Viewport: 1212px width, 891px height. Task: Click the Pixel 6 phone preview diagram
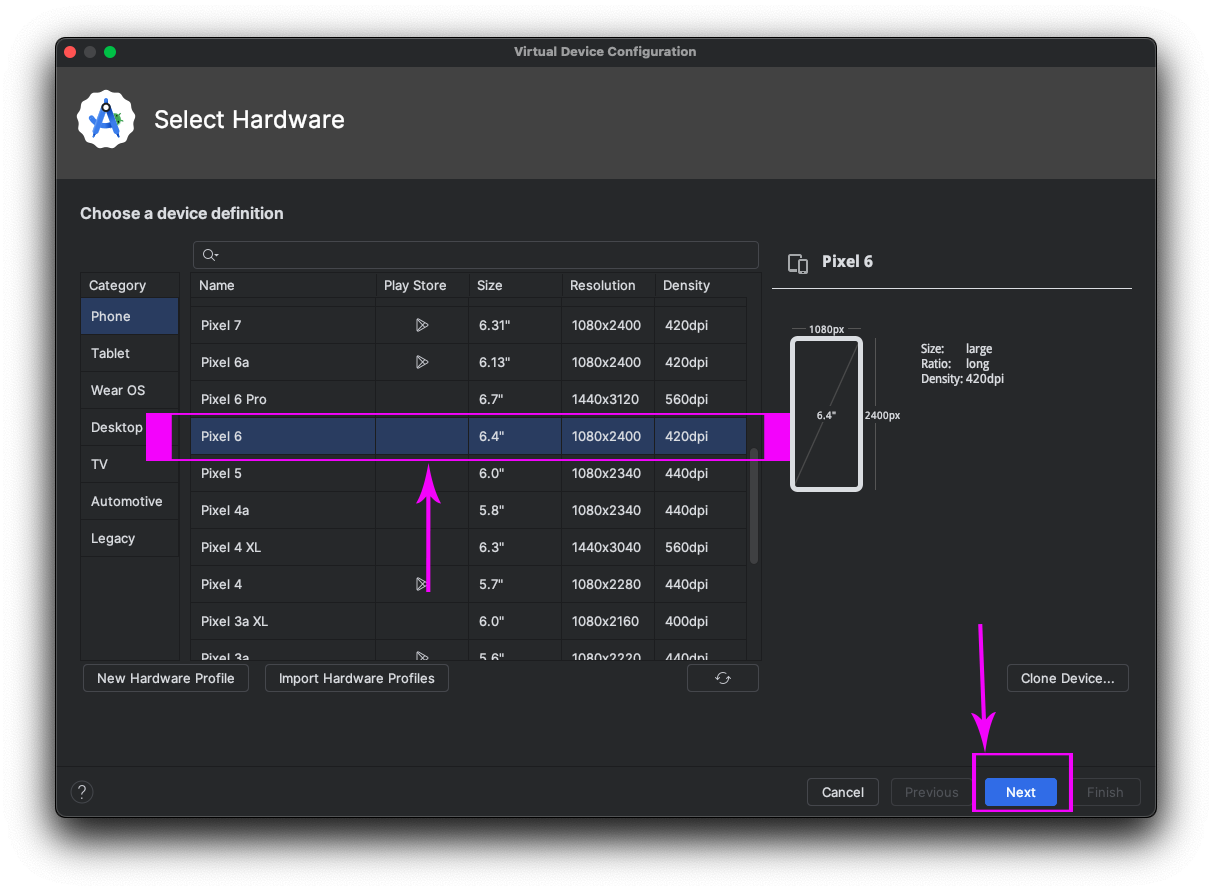pos(826,414)
